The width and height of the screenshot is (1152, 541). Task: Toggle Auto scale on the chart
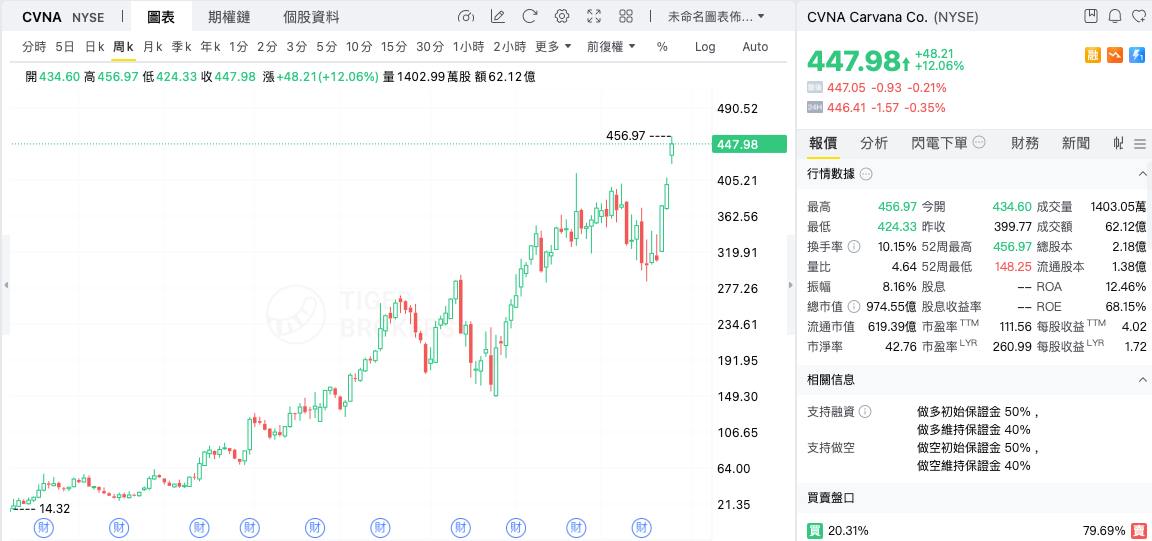coord(755,46)
